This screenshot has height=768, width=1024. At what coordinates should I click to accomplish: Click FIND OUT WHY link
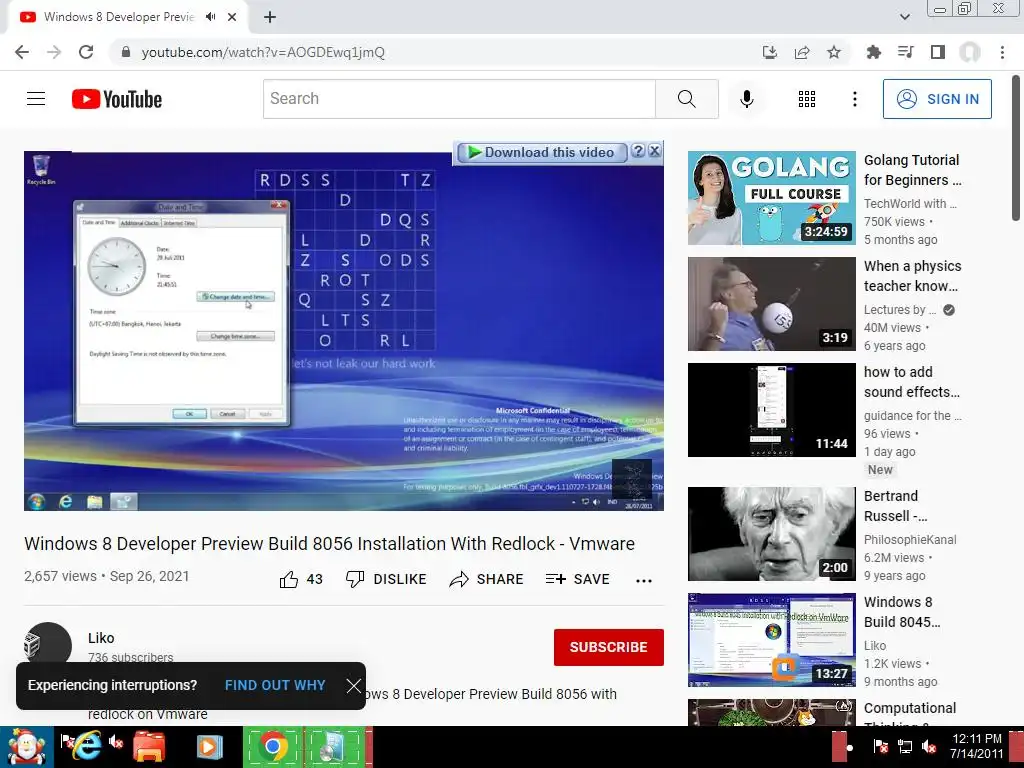pos(275,685)
